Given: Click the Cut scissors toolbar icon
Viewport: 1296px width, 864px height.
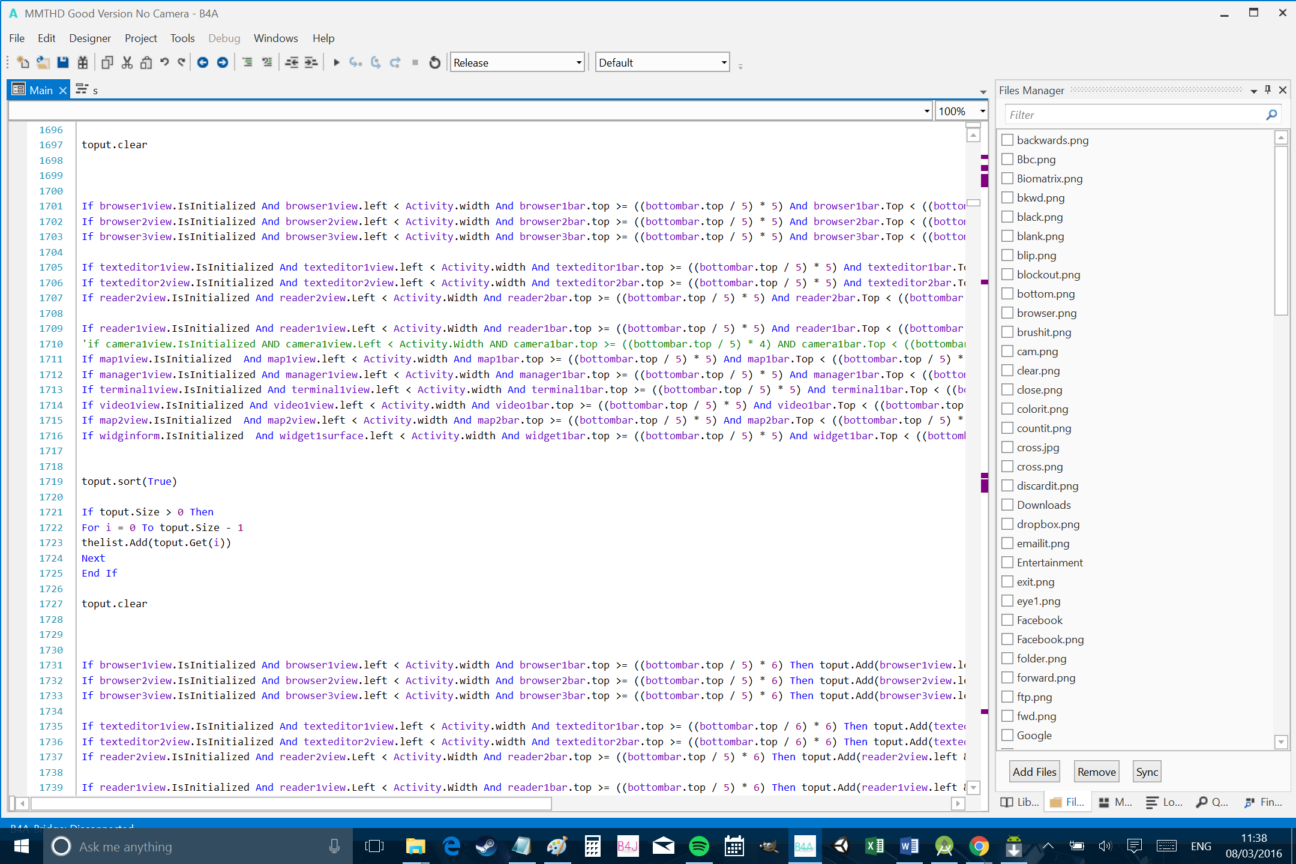Looking at the screenshot, I should pos(127,62).
